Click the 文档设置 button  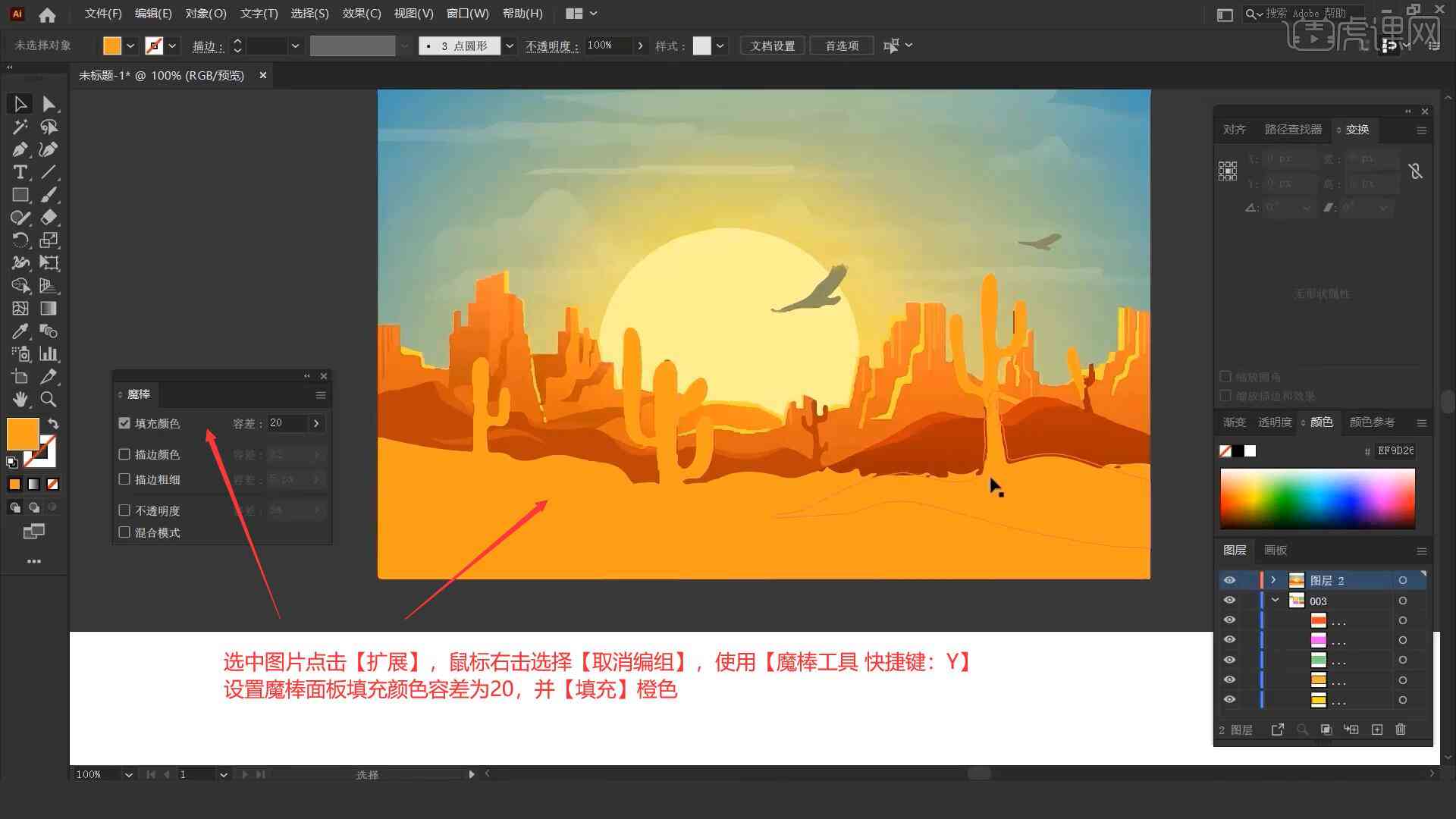[x=777, y=45]
